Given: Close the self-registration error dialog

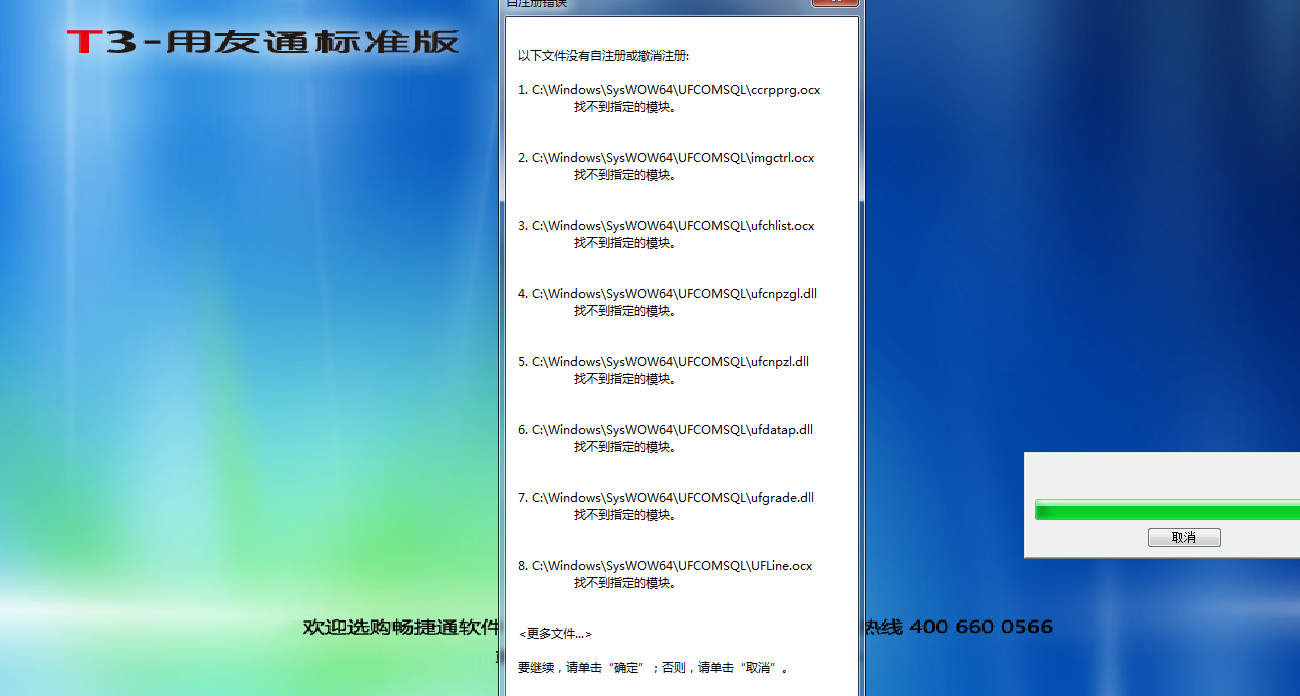Looking at the screenshot, I should pyautogui.click(x=835, y=3).
